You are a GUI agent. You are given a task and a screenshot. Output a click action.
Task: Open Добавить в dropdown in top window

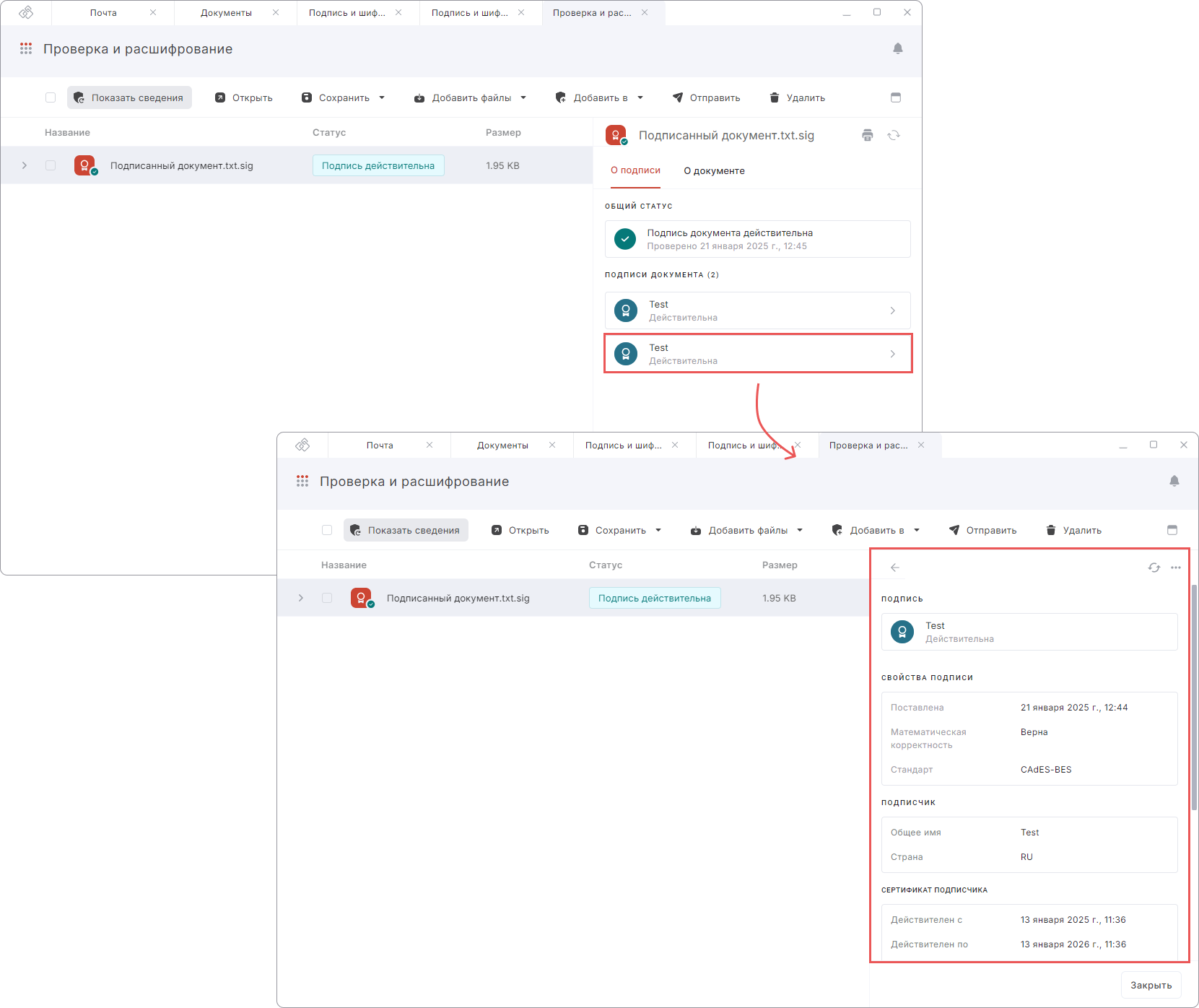coord(640,97)
